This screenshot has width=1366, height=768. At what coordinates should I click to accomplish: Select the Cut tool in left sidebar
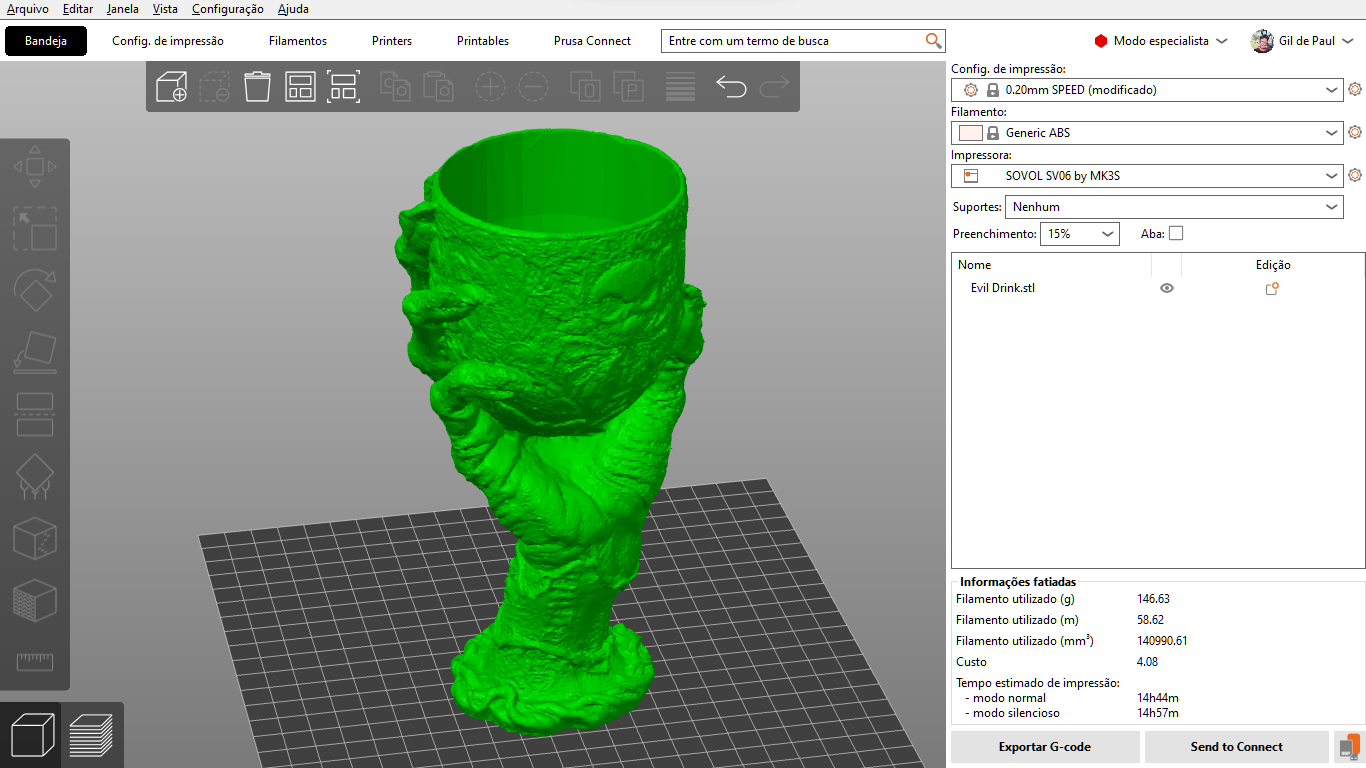click(x=35, y=414)
